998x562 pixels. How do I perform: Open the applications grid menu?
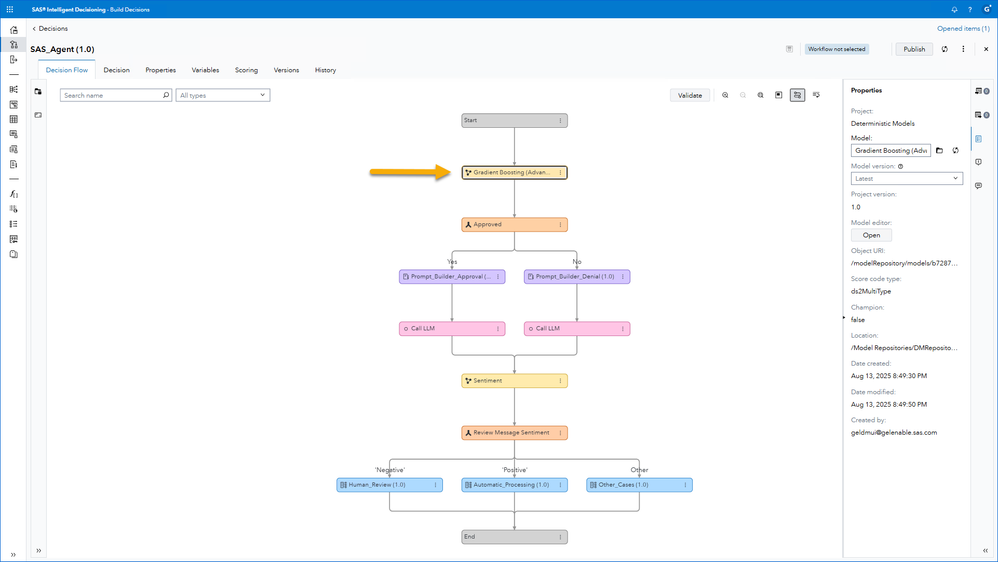point(10,10)
